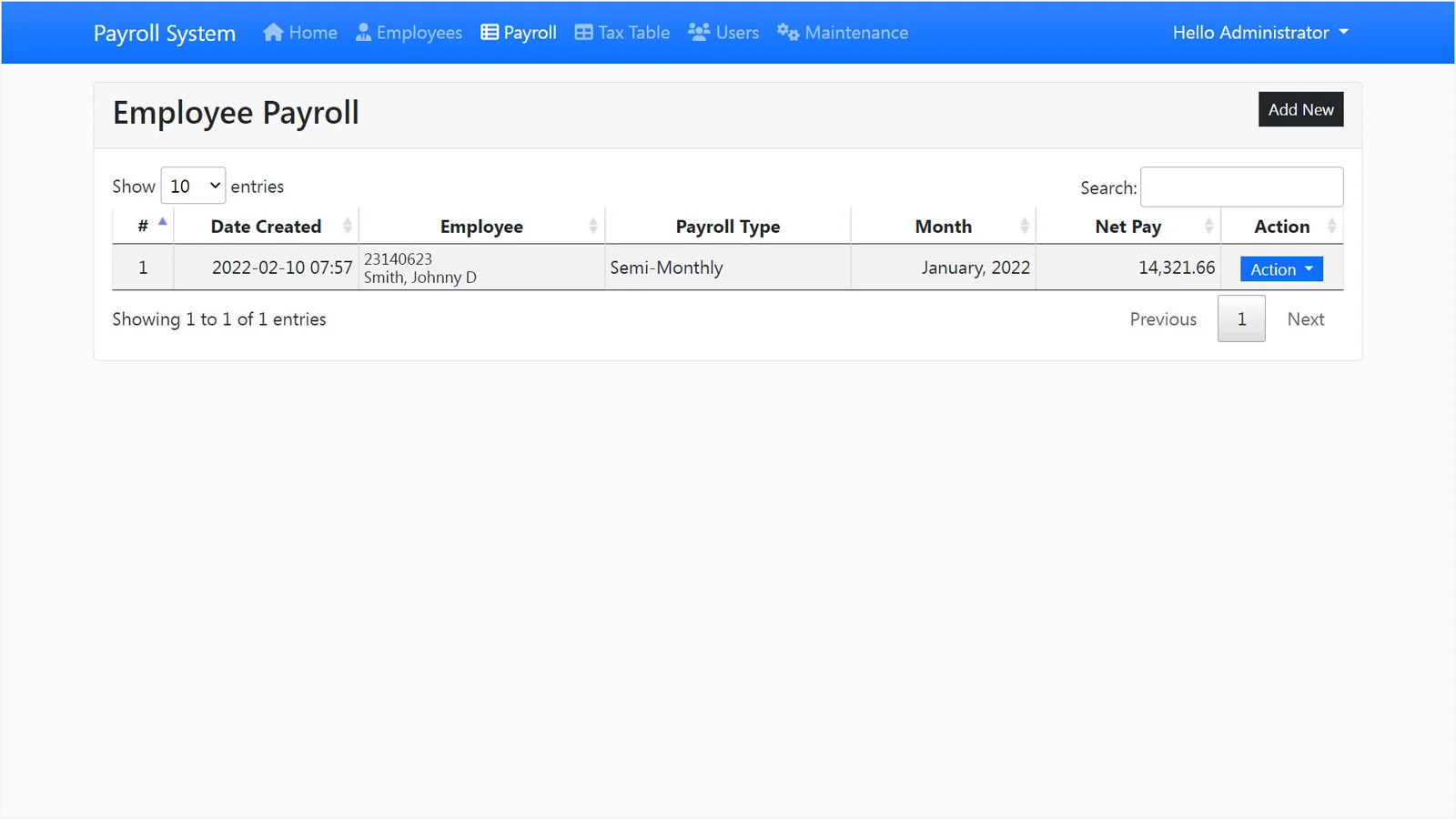Sort table by # column arrow
Viewport: 1456px width, 819px height.
tap(163, 222)
